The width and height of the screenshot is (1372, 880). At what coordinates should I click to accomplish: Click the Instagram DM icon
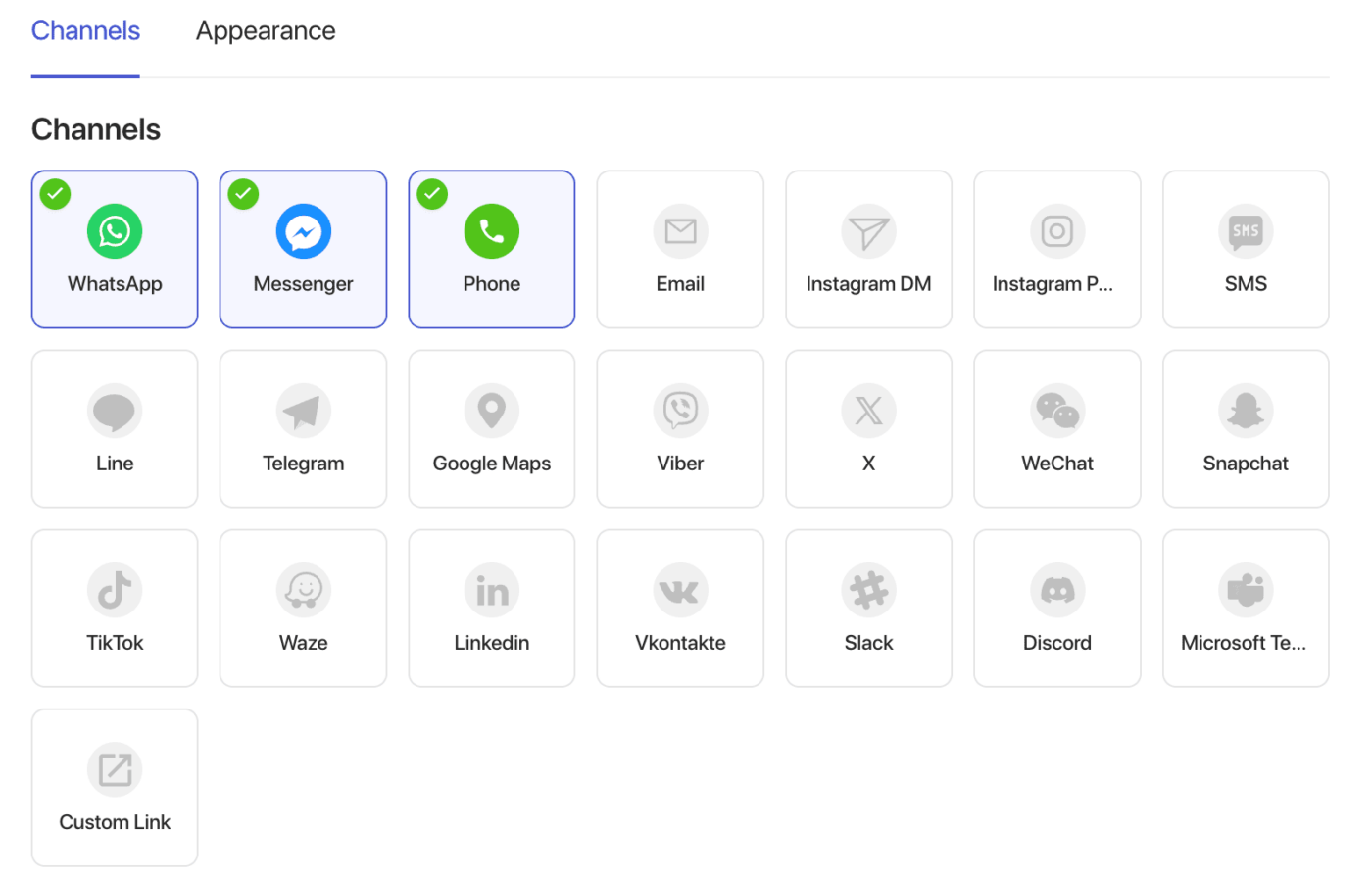[x=868, y=231]
